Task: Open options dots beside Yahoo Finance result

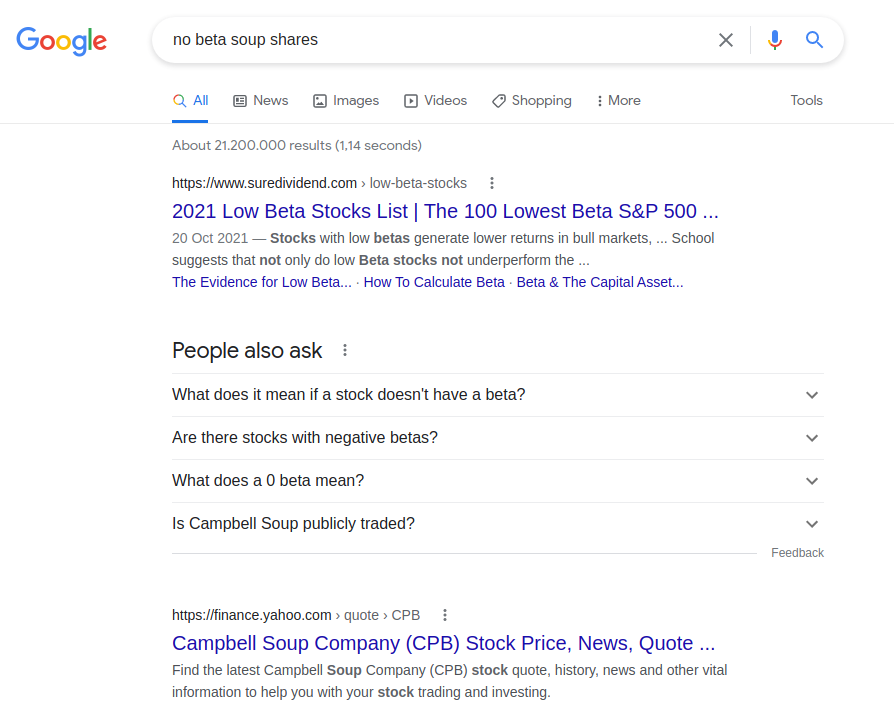Action: 445,615
